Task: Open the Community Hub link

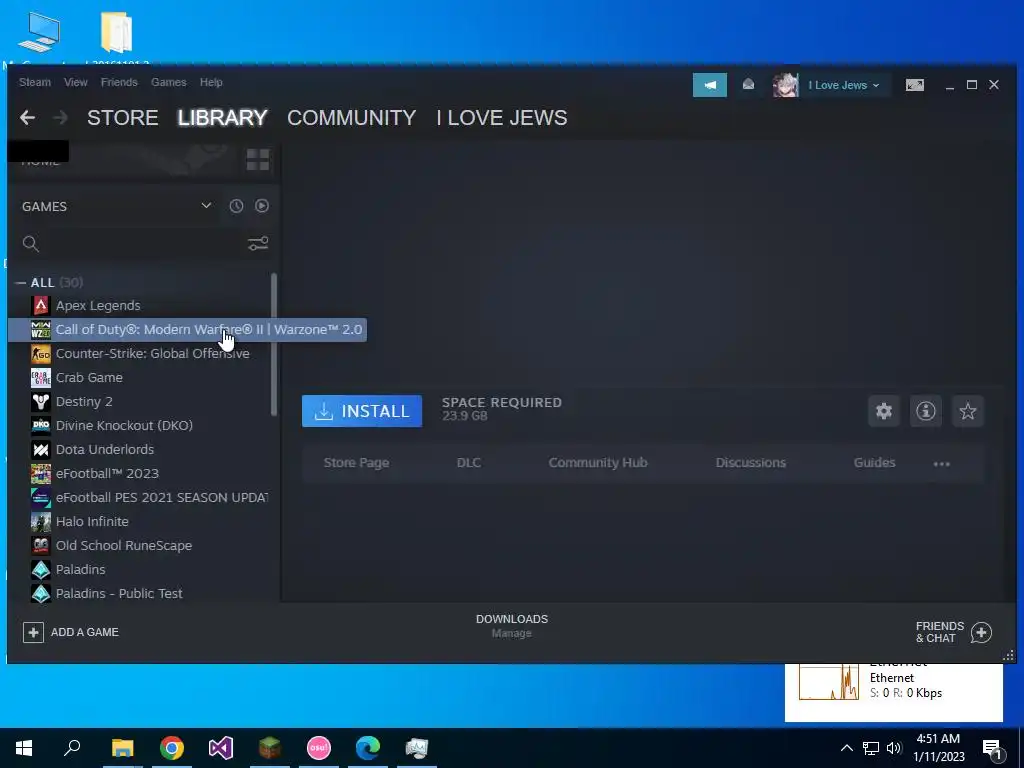Action: point(598,462)
